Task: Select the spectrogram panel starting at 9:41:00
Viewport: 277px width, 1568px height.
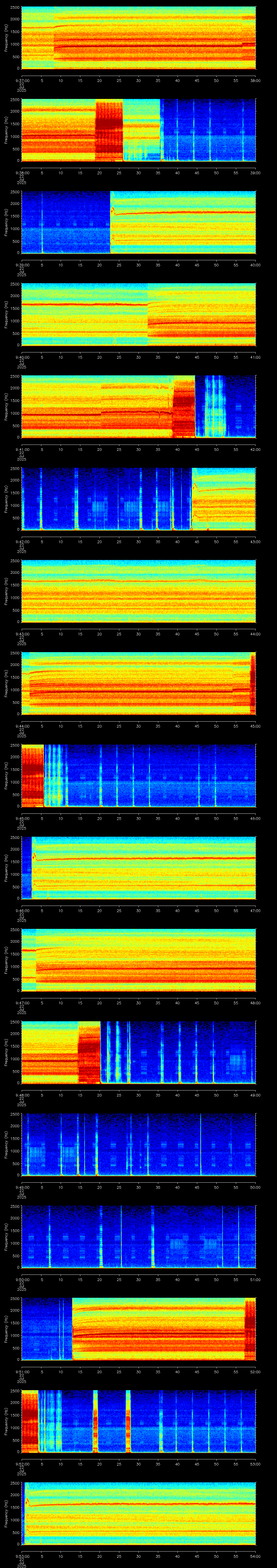Action: (139, 407)
